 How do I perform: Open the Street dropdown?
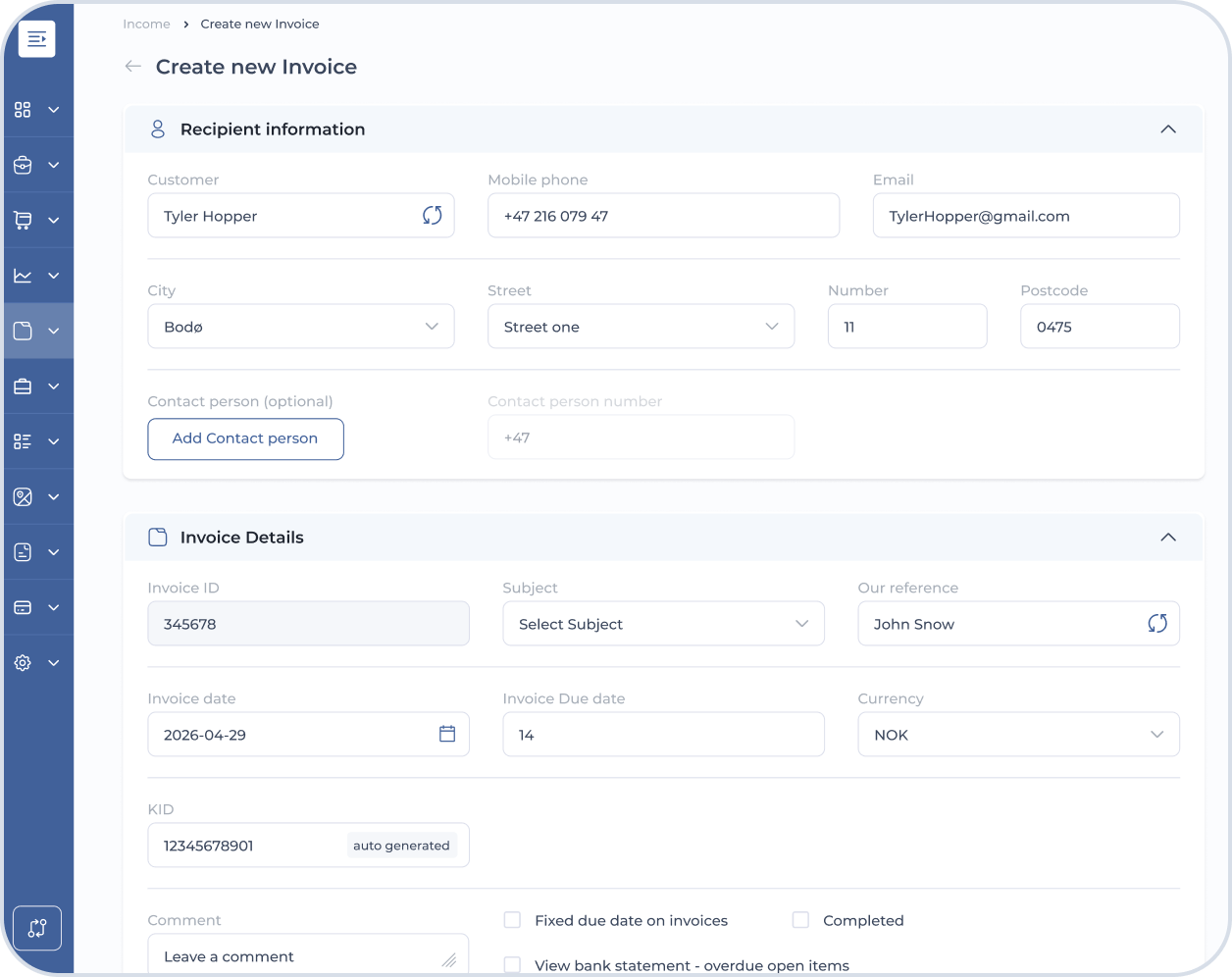tap(642, 327)
